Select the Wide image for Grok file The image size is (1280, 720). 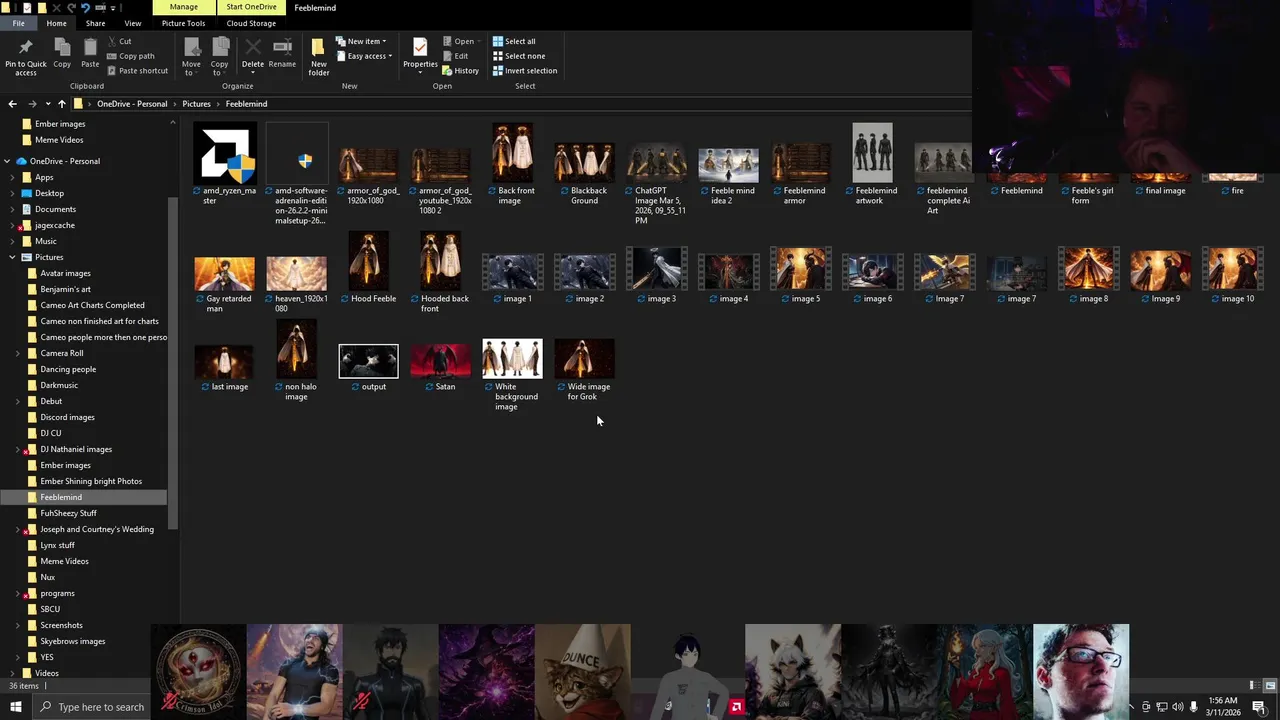584,370
